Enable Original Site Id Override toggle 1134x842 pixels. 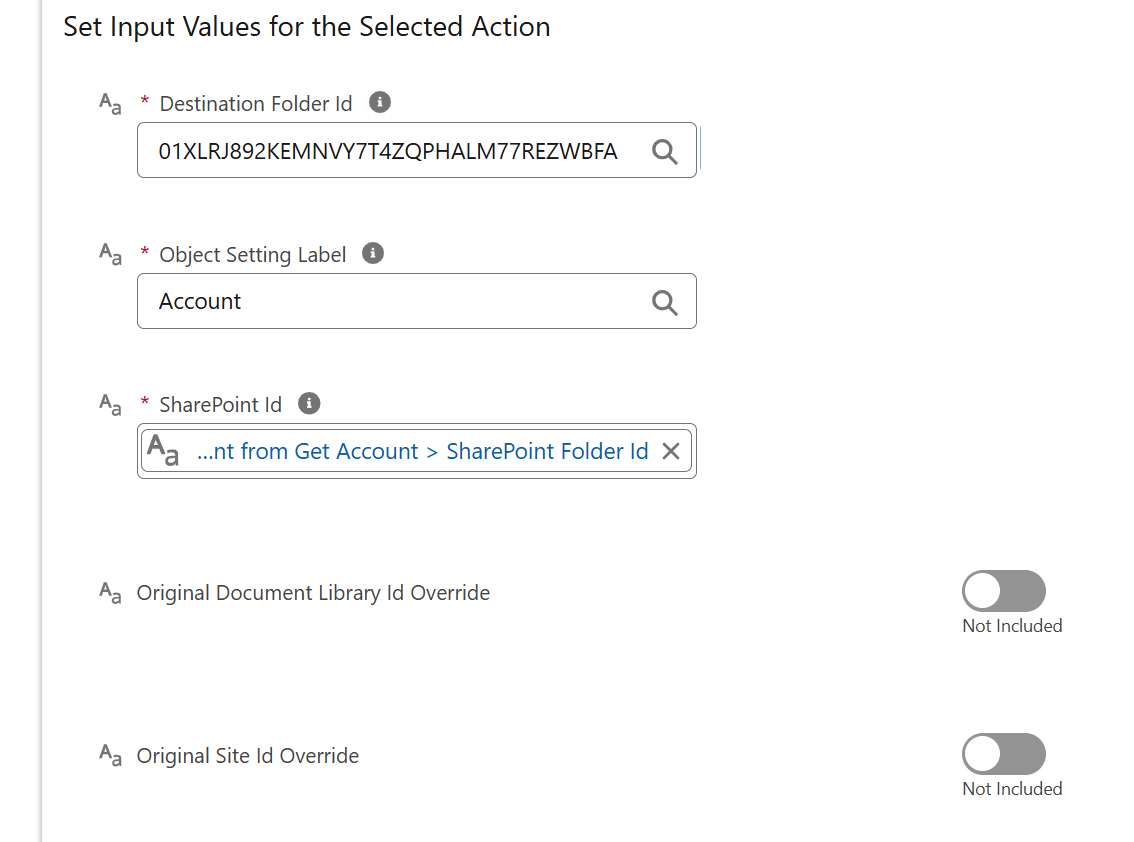pos(1004,754)
